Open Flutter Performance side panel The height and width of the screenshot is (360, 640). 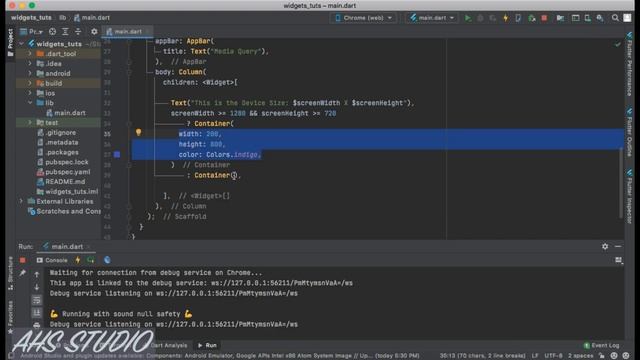(x=629, y=64)
